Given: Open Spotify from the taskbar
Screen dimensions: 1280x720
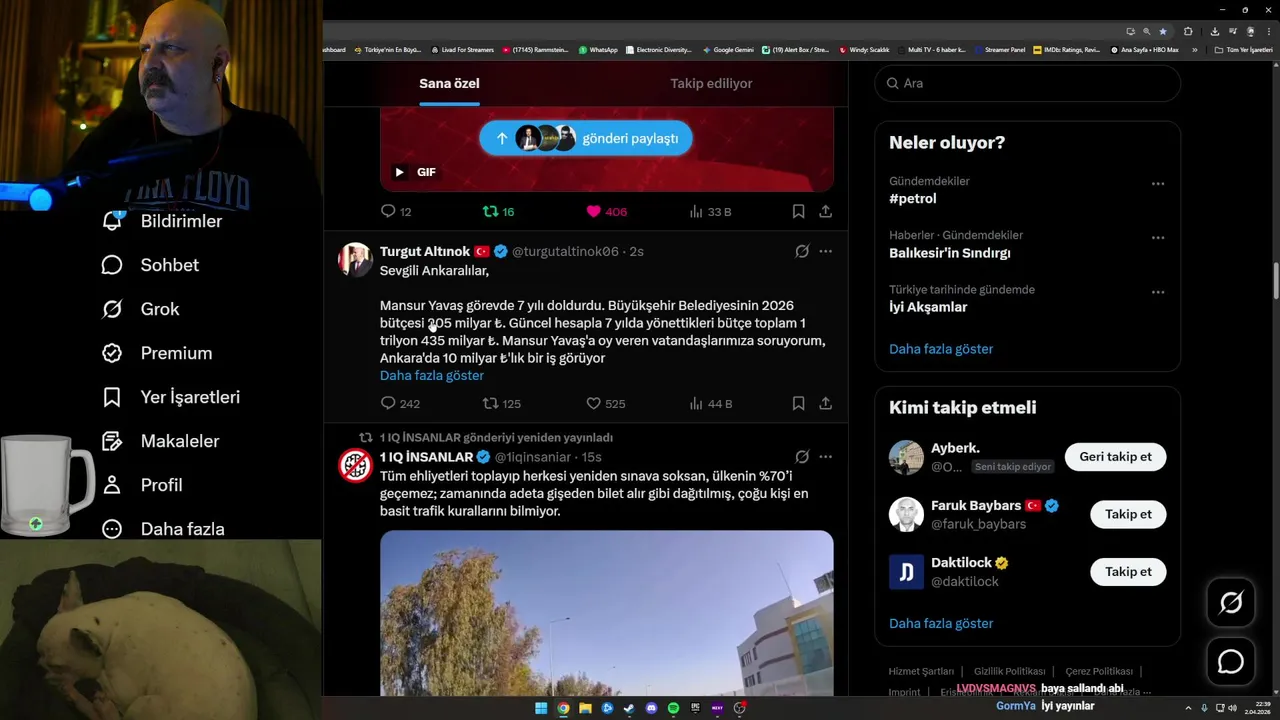Looking at the screenshot, I should 673,708.
